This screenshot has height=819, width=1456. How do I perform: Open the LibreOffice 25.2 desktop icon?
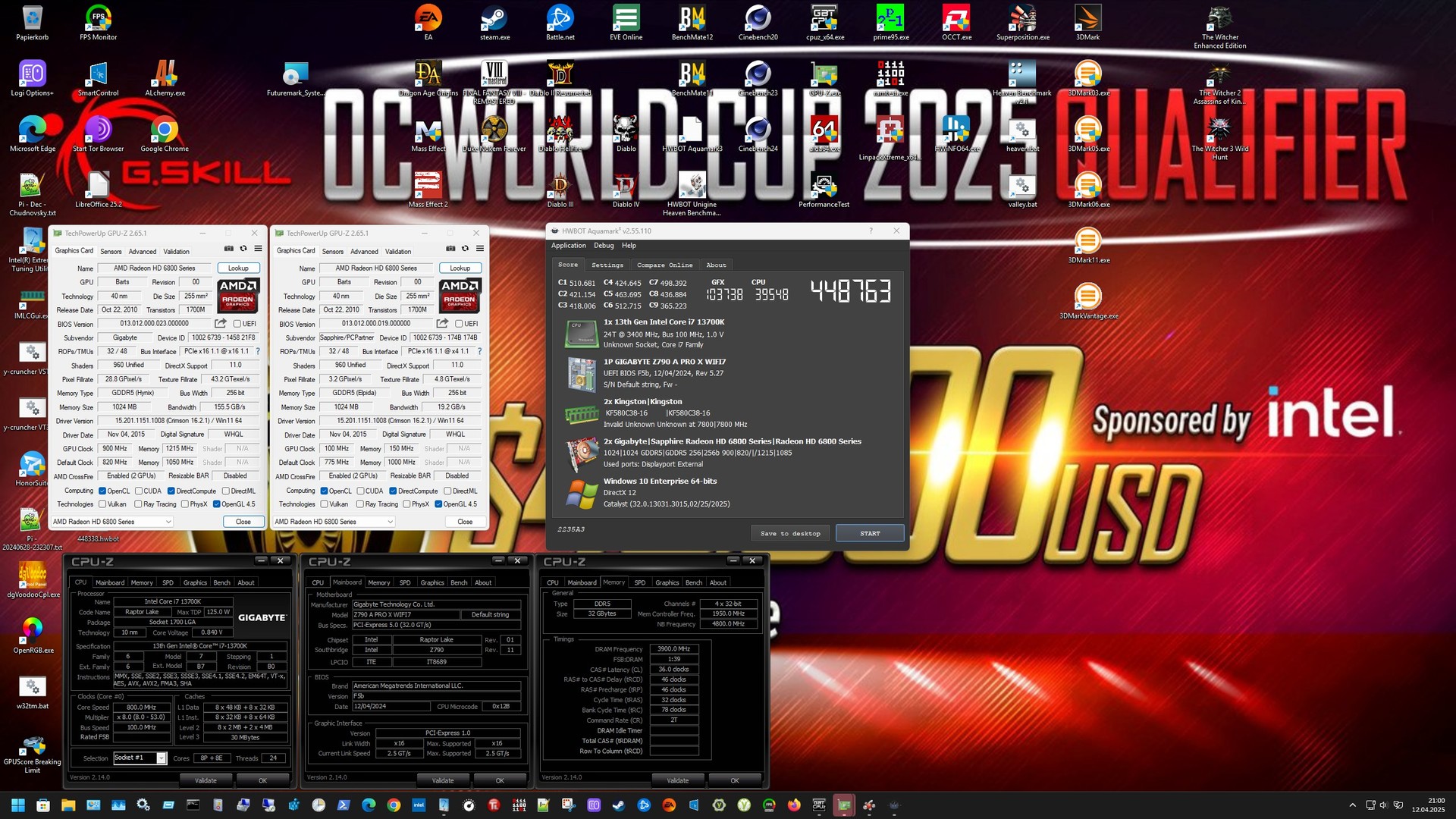[99, 190]
